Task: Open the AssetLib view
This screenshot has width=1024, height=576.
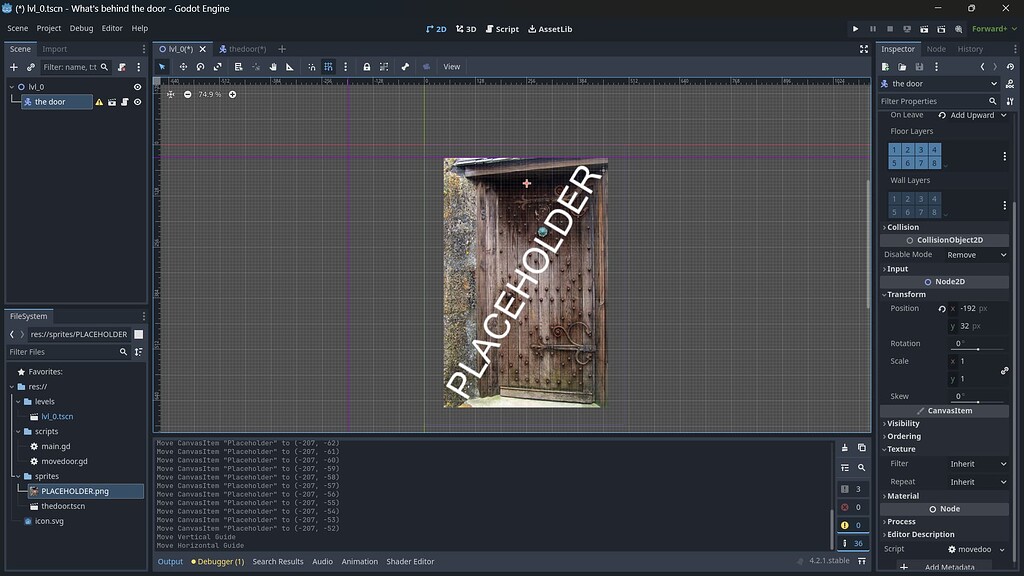Action: [549, 29]
